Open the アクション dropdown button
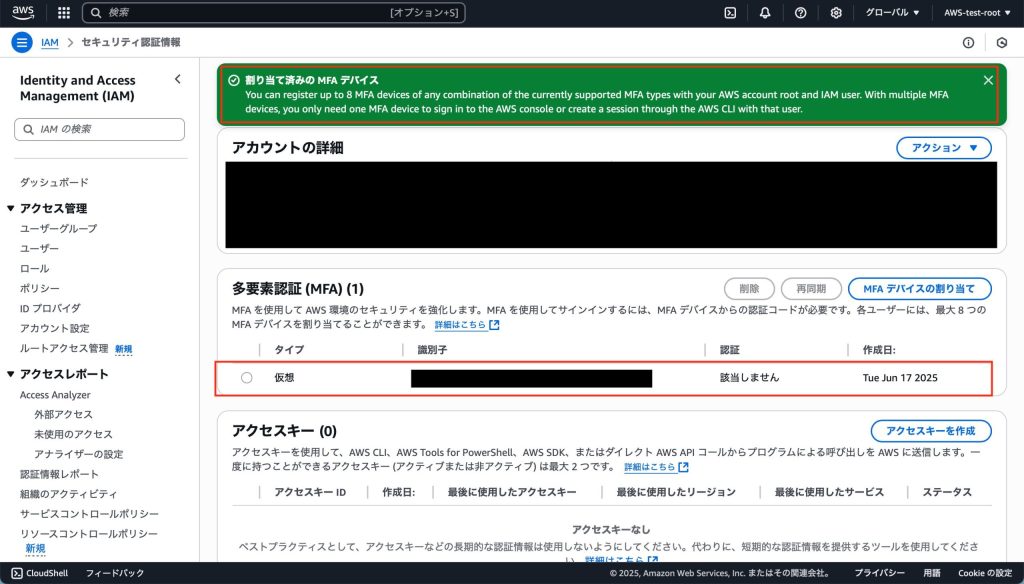Screen dimensions: 1024x584 [944, 148]
